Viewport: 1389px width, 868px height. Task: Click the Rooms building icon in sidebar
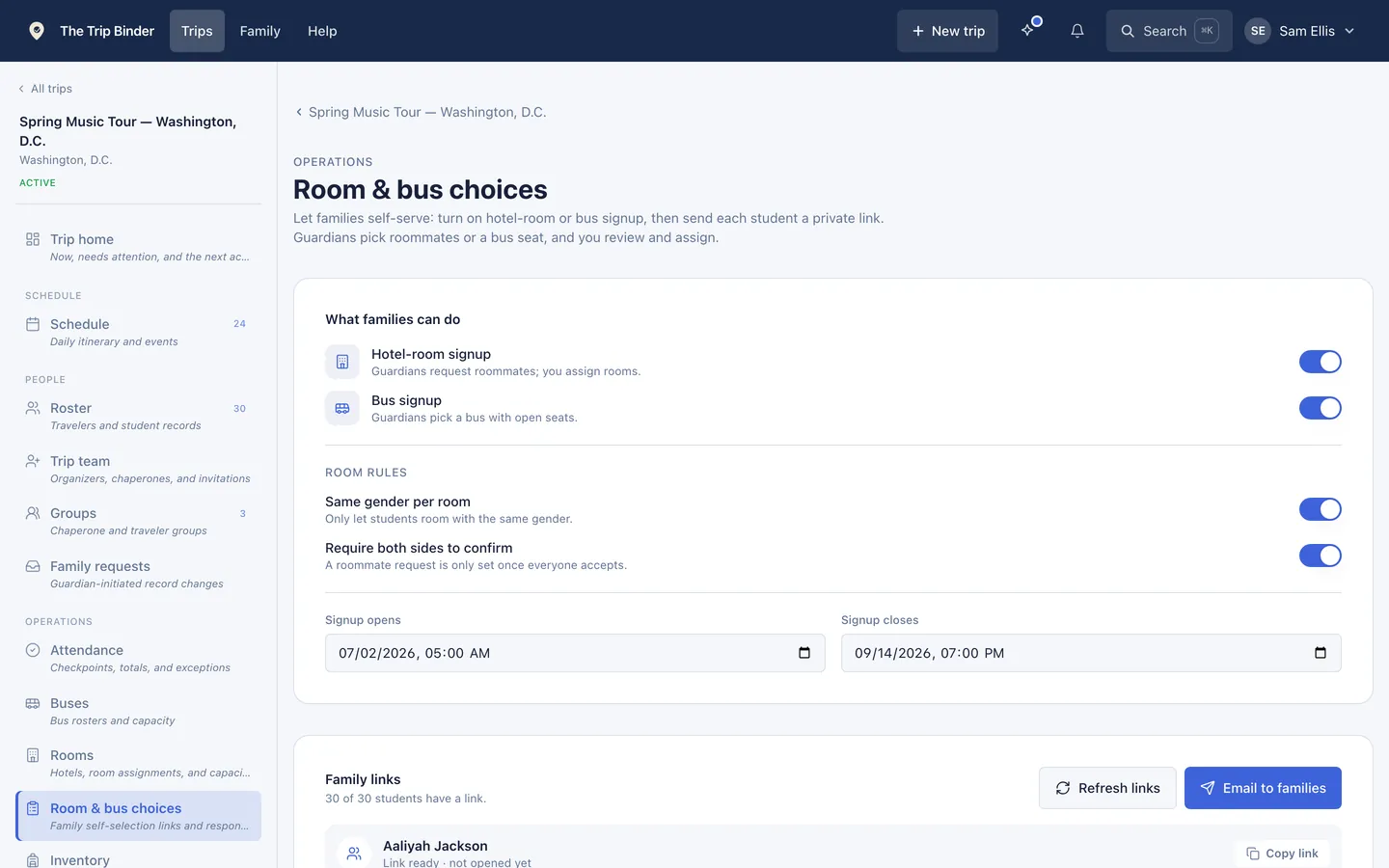[33, 755]
